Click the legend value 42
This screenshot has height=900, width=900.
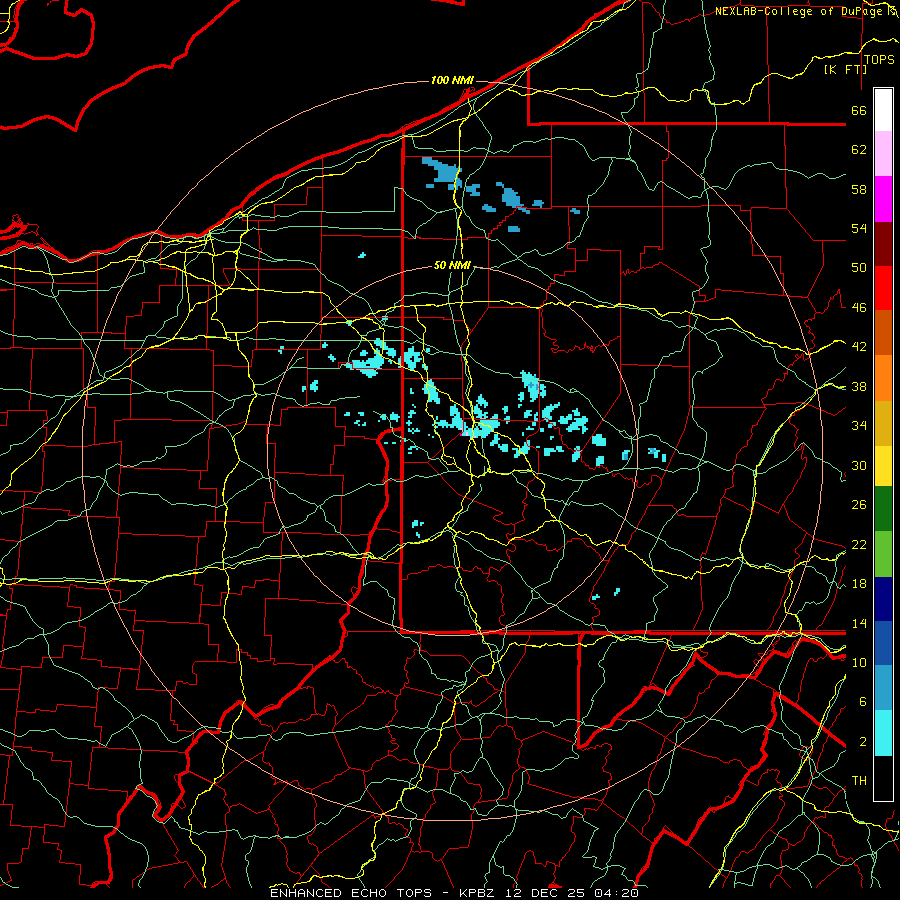pyautogui.click(x=859, y=347)
